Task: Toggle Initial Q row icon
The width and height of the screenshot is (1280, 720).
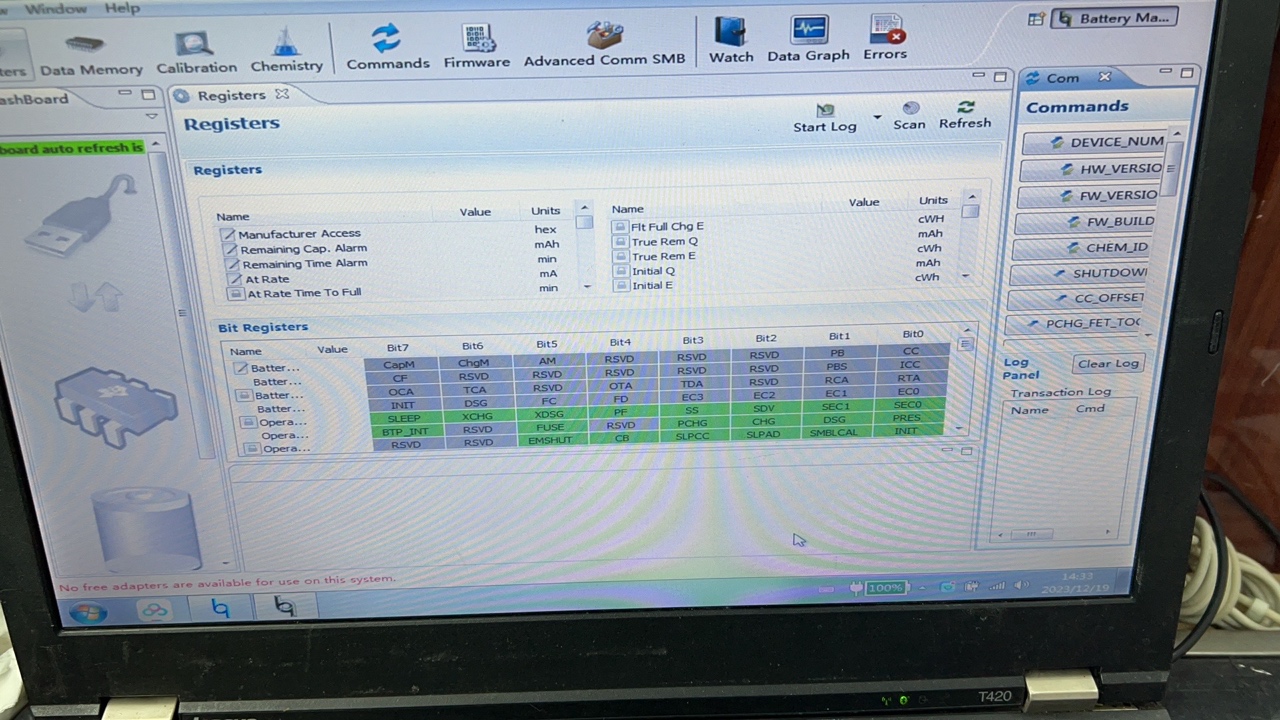Action: pos(620,271)
